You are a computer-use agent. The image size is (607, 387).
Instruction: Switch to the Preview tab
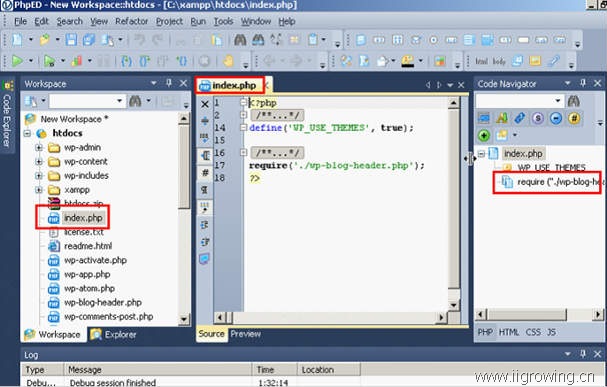[245, 334]
